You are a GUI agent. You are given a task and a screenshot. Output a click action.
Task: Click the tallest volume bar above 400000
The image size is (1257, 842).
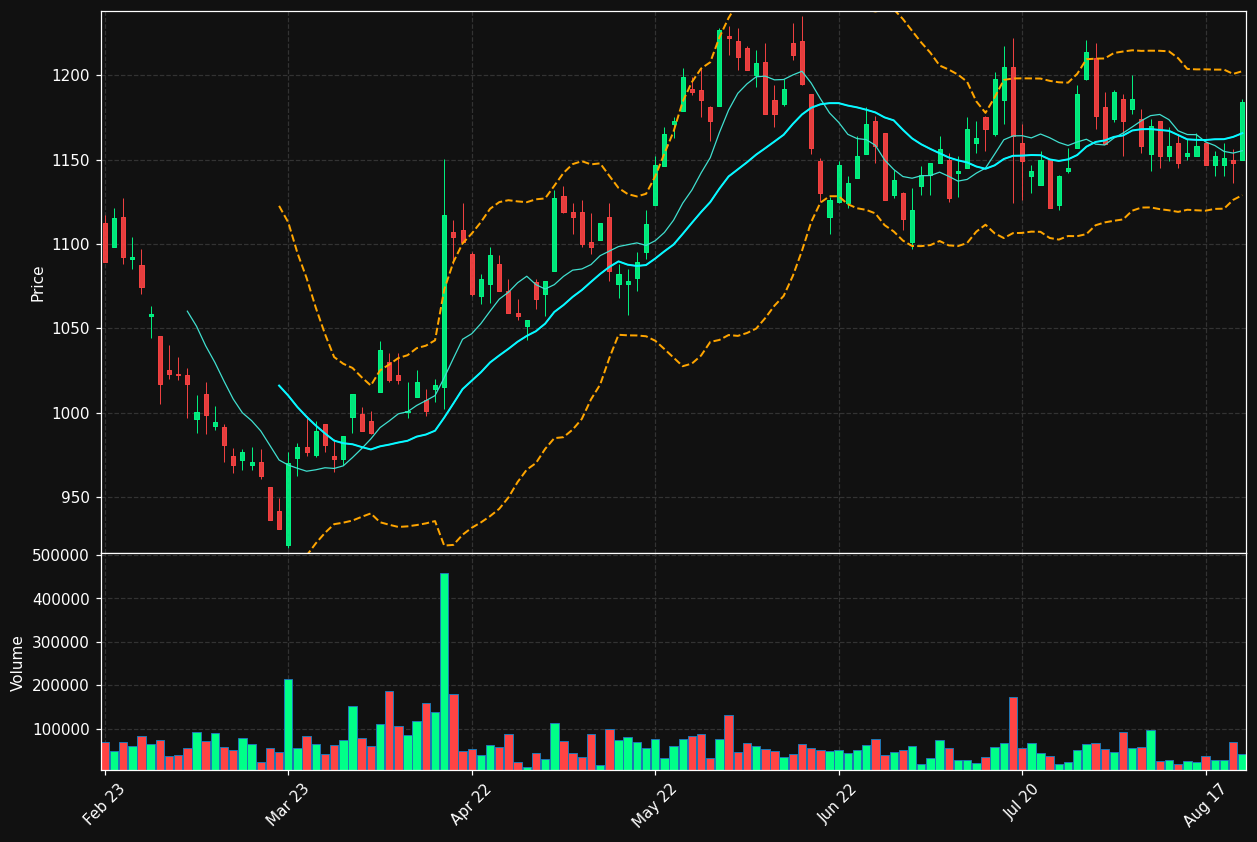(x=444, y=672)
